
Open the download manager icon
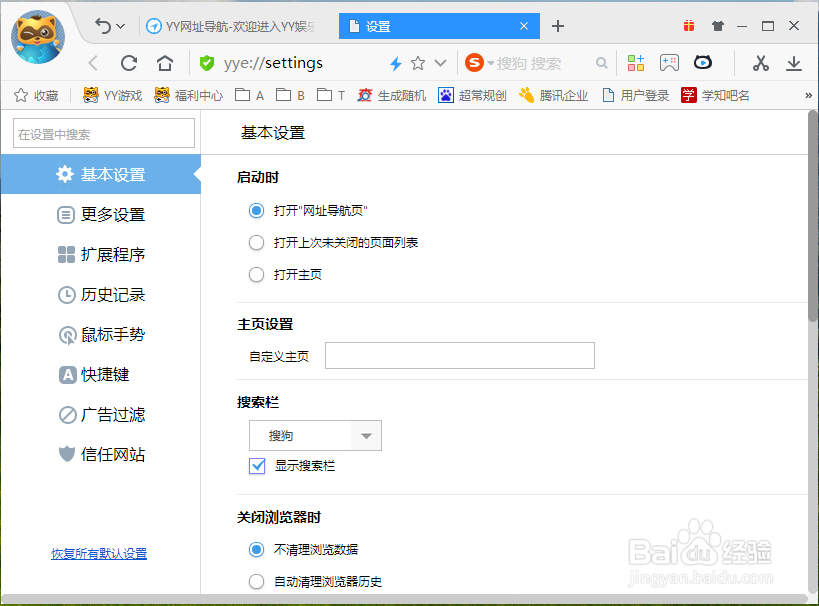coord(794,62)
